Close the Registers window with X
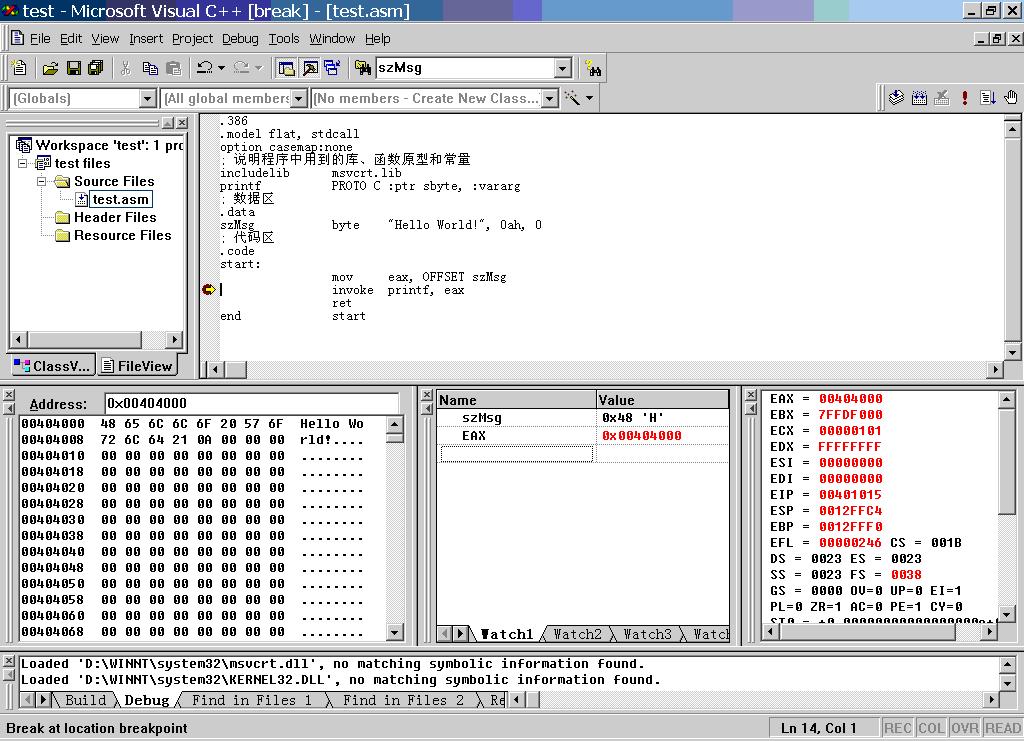Viewport: 1024px width, 741px height. point(751,395)
